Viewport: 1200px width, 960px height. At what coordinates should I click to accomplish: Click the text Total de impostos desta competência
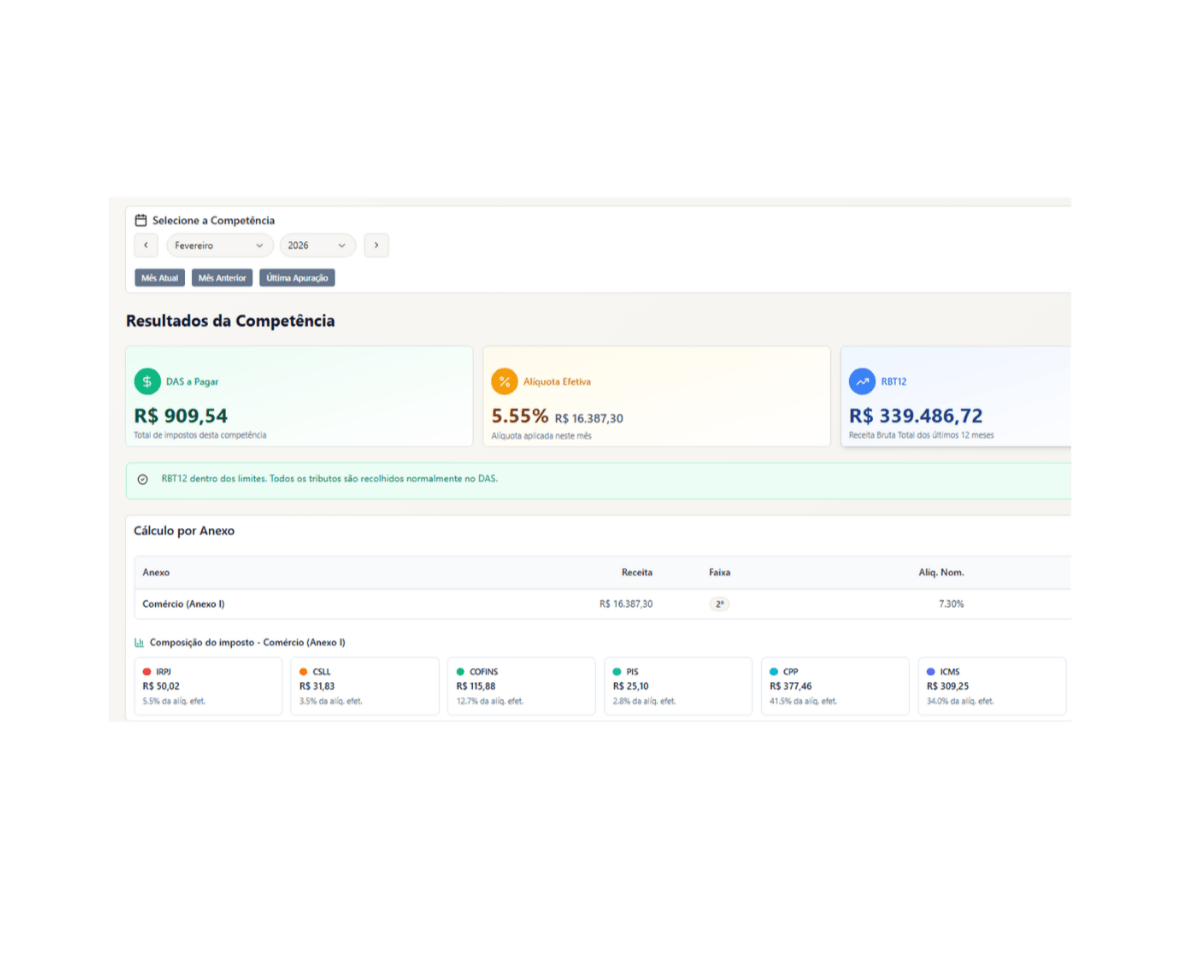200,436
